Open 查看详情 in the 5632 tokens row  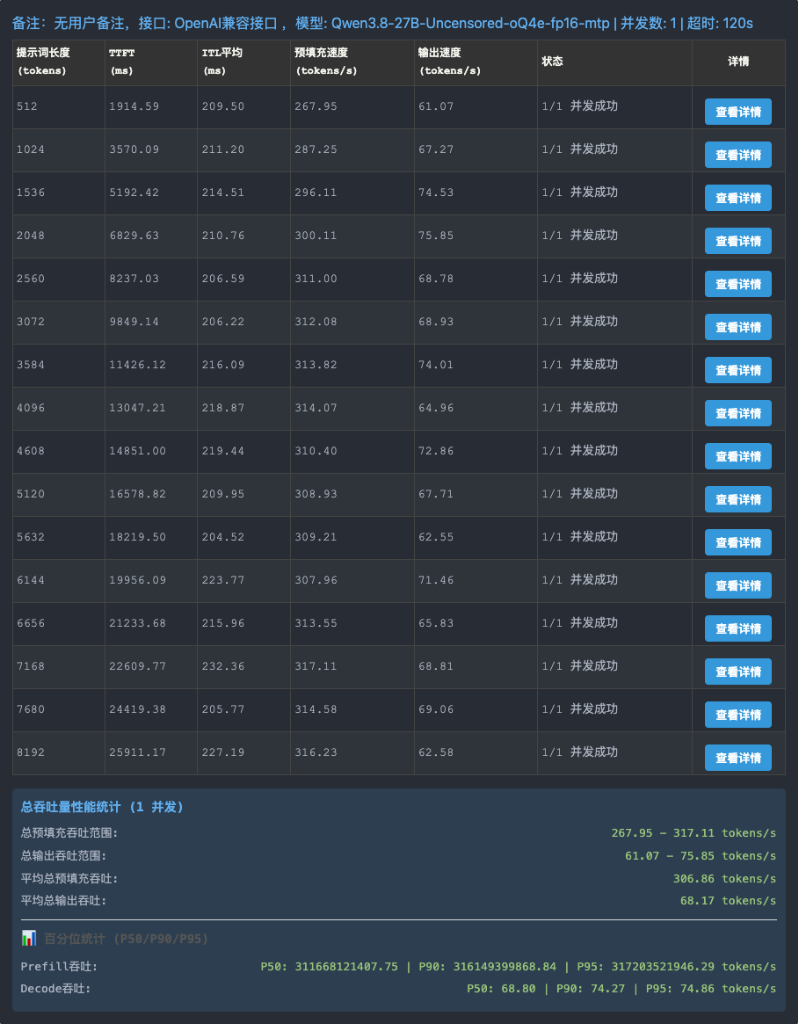click(738, 543)
